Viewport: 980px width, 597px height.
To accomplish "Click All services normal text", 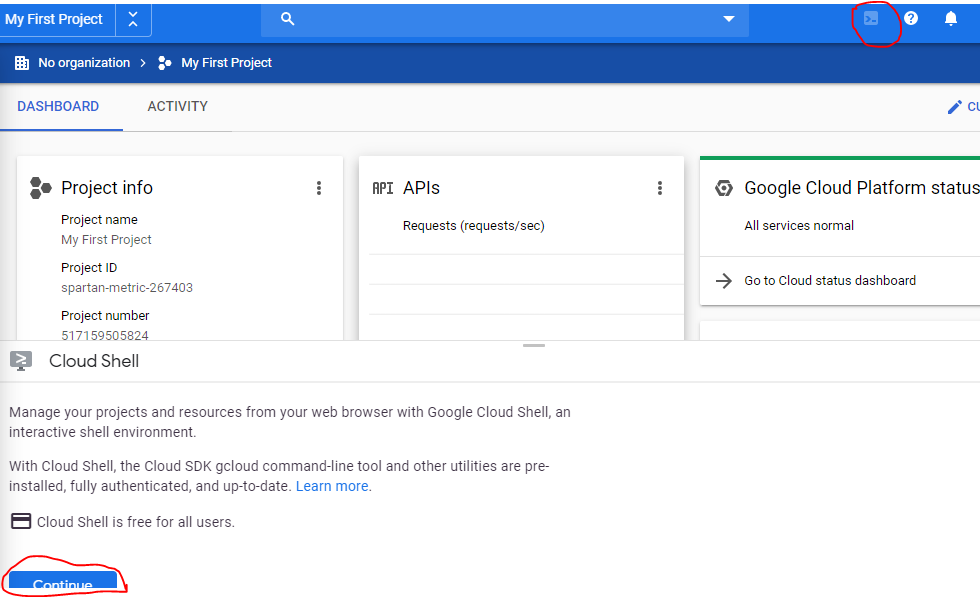I will pyautogui.click(x=799, y=226).
